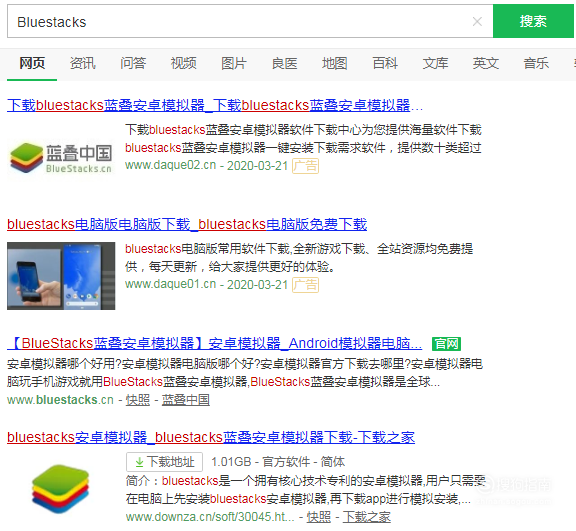Click the www.downza.cn/soft/30045 URL text

[x=210, y=517]
